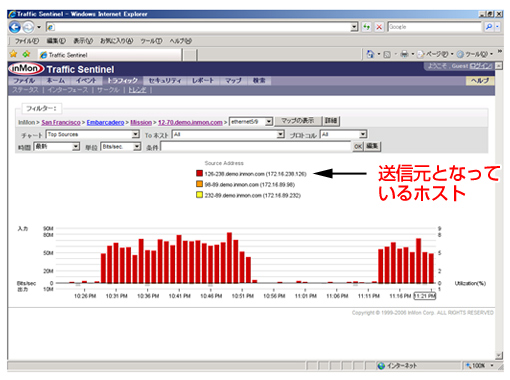510x380 pixels.
Task: Open the San Francisco breadcrumb link
Action: point(61,122)
